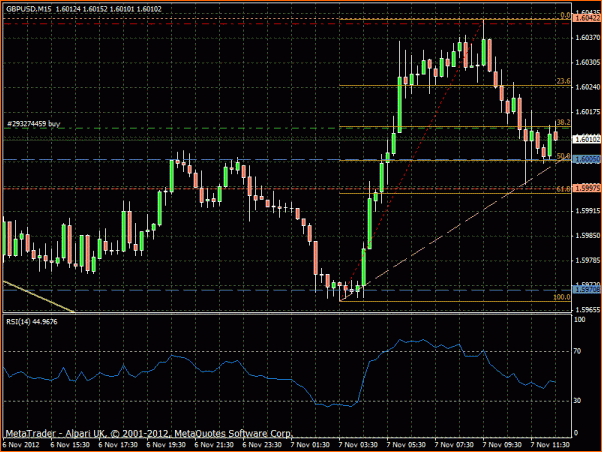Click the 7 Nov 05:30 time label
The image size is (602, 452).
(406, 445)
